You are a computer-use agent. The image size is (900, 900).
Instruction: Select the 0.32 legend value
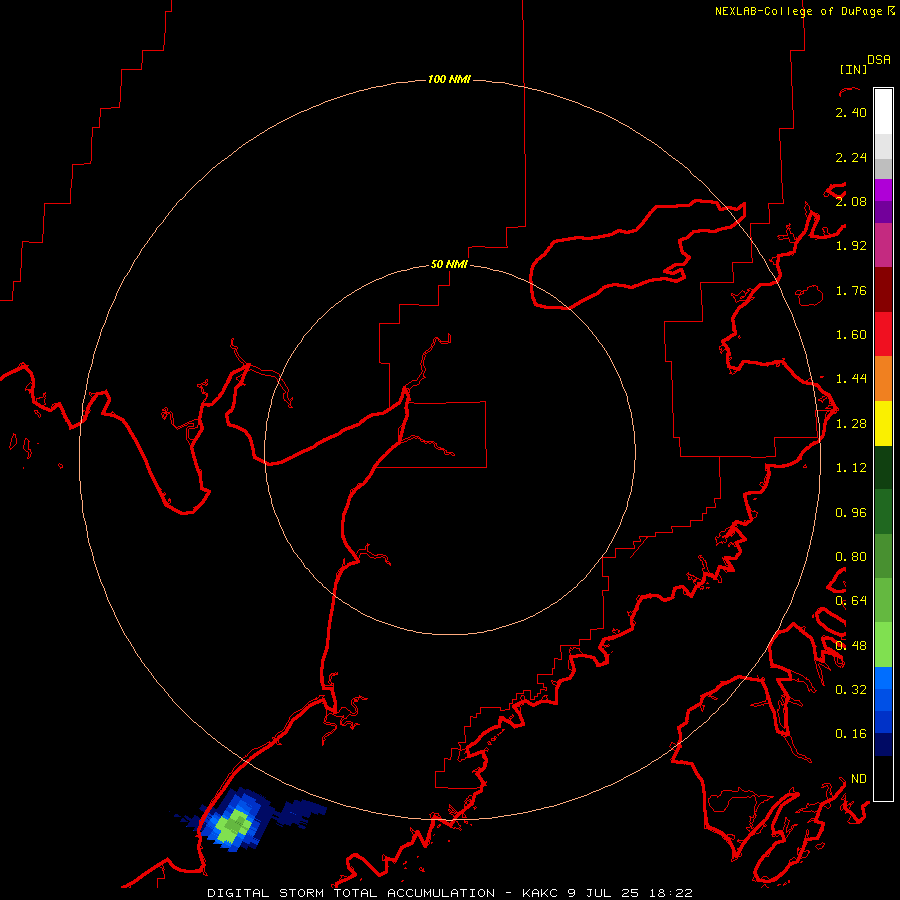tap(851, 689)
